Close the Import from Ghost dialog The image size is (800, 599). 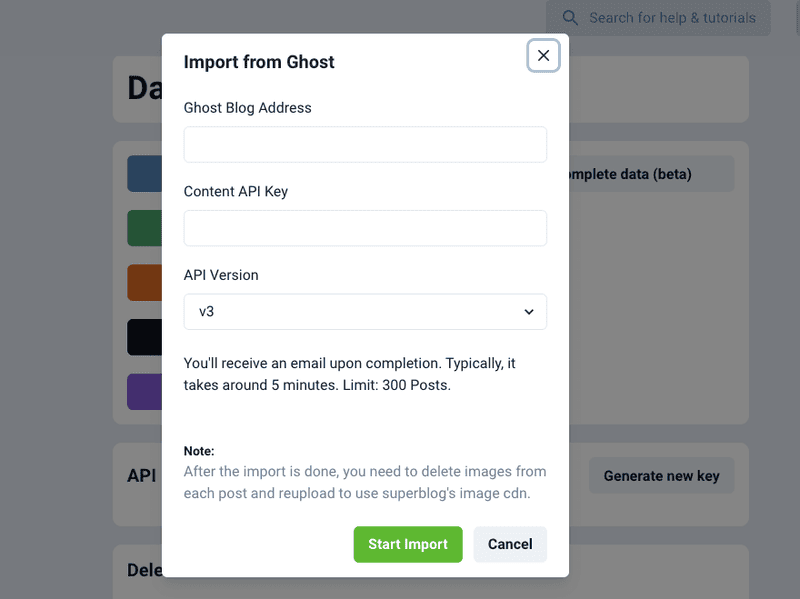tap(543, 56)
